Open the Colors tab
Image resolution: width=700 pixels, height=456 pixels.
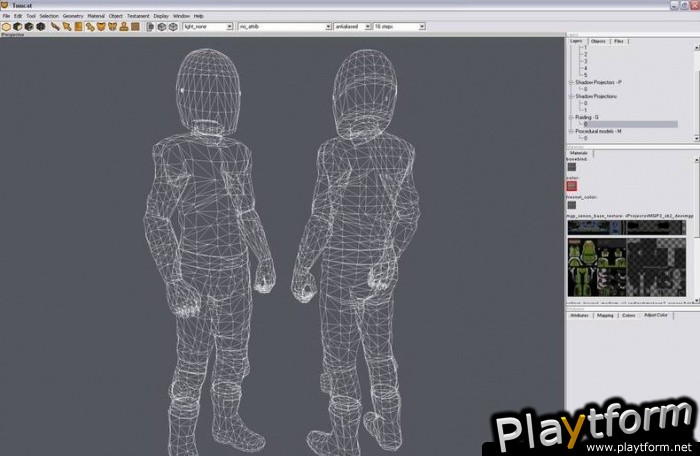(629, 316)
